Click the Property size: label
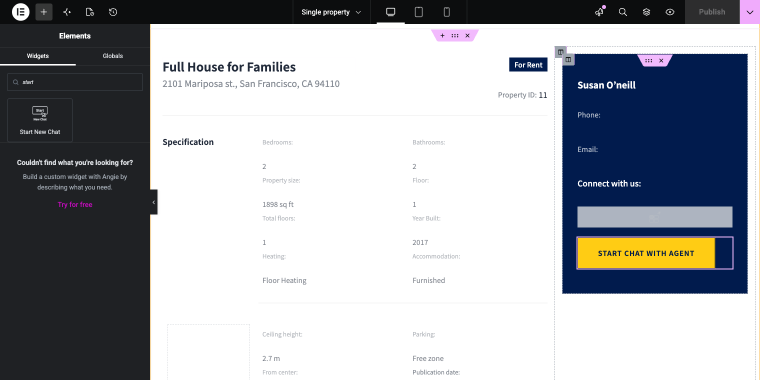This screenshot has height=380, width=760. coord(281,180)
